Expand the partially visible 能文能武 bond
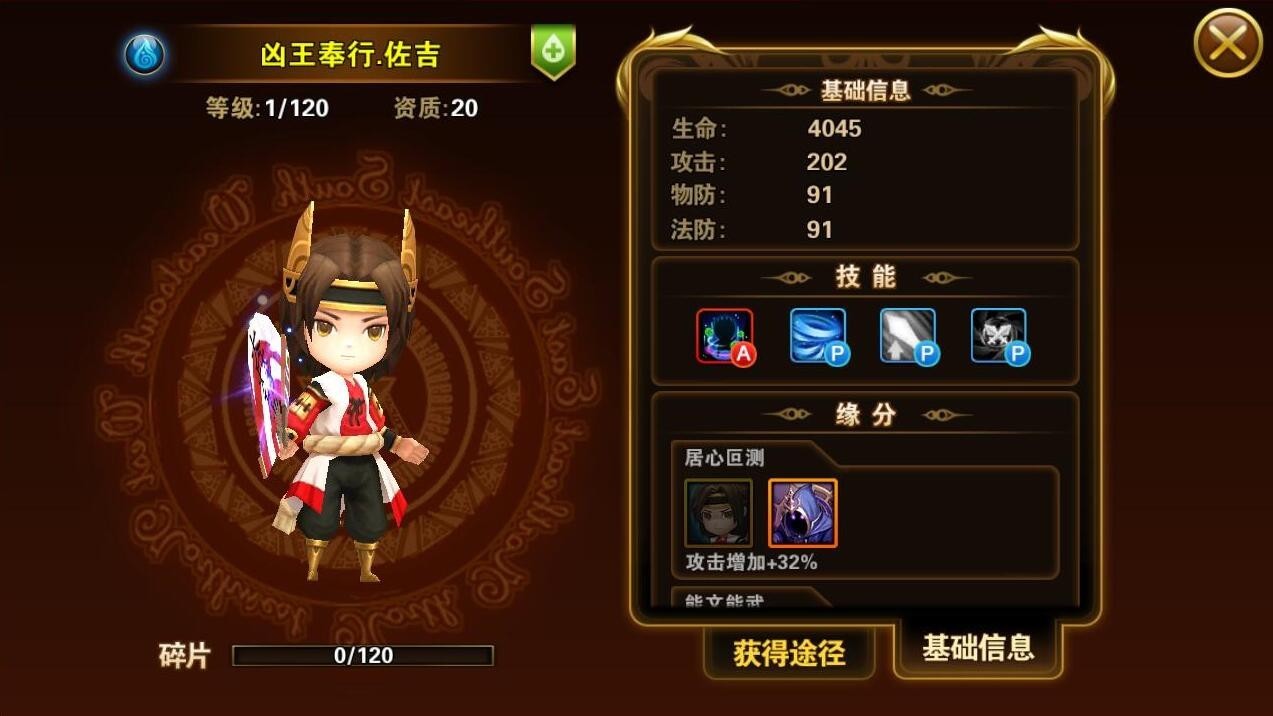 coord(725,600)
